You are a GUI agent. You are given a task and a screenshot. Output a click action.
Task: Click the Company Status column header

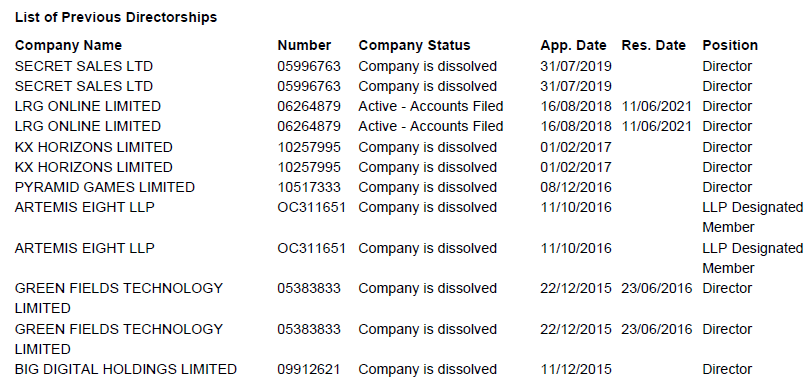tap(414, 45)
